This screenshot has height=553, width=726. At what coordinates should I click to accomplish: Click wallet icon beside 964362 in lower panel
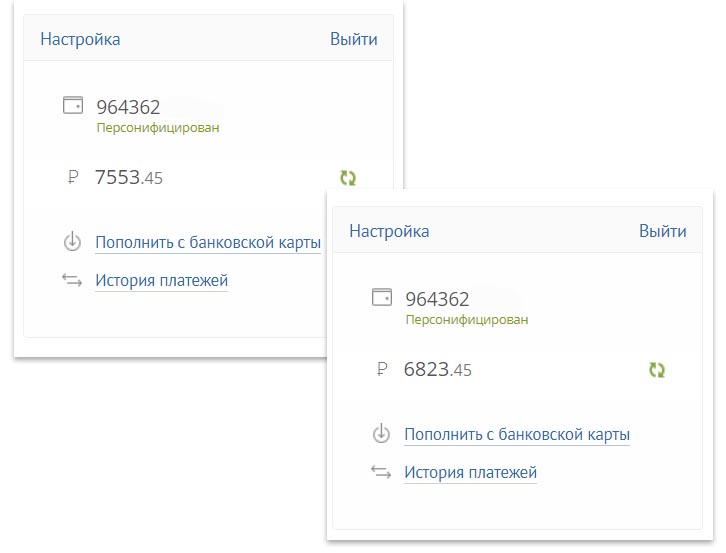coord(382,297)
